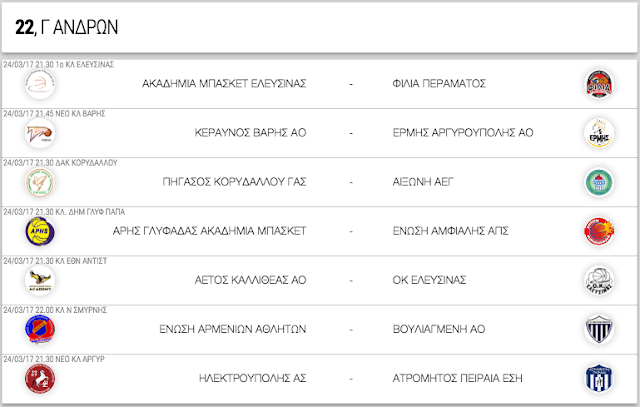
Task: Open the ΚΕΡΑΥΝΟΣ ΒΑΡΗΣ ΑΟ team name
Action: [x=250, y=133]
